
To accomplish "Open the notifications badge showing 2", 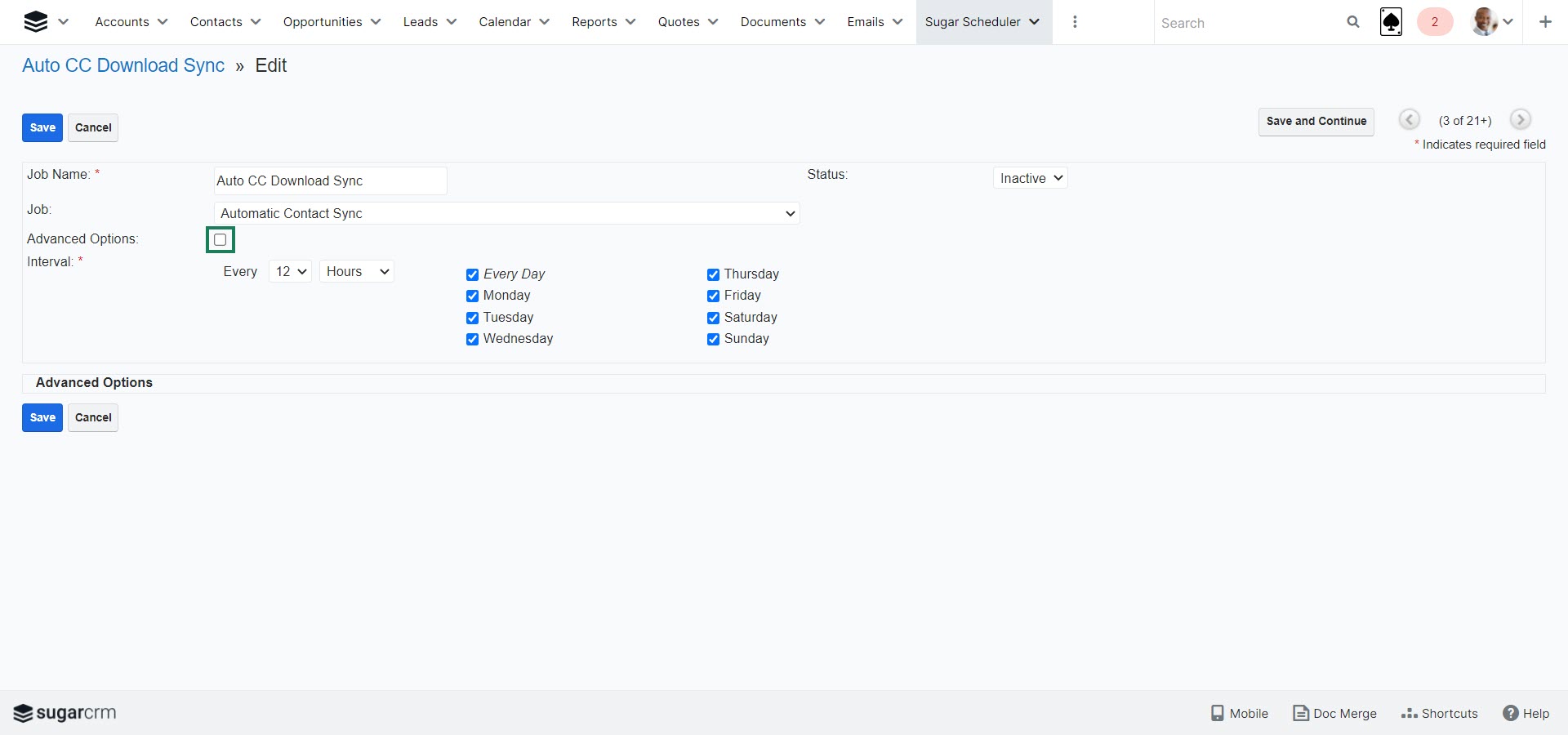I will click(1434, 22).
